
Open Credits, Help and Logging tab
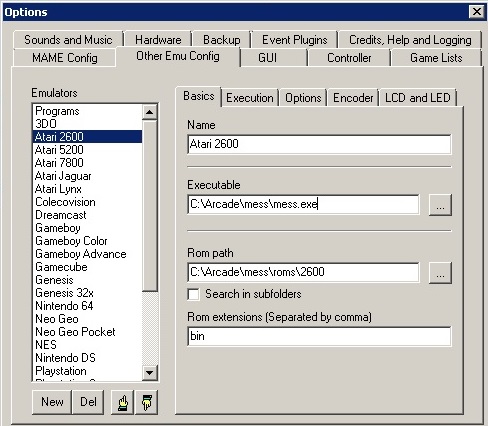tap(410, 40)
